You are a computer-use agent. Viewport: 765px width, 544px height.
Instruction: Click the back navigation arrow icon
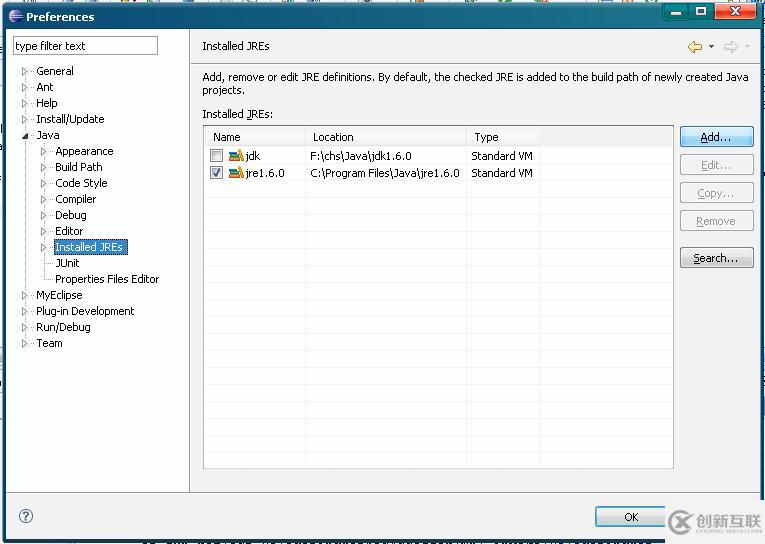click(695, 47)
